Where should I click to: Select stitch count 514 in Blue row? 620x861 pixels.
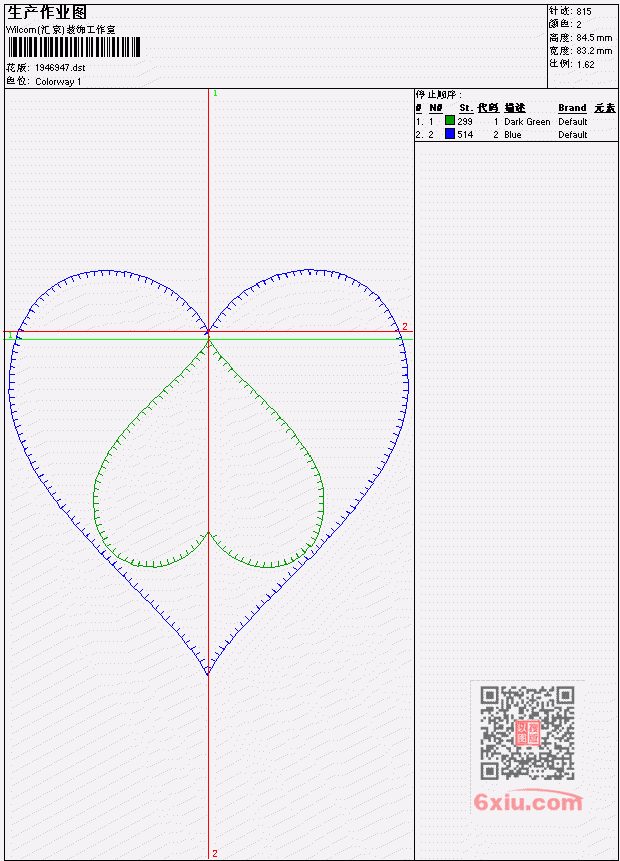[x=465, y=135]
